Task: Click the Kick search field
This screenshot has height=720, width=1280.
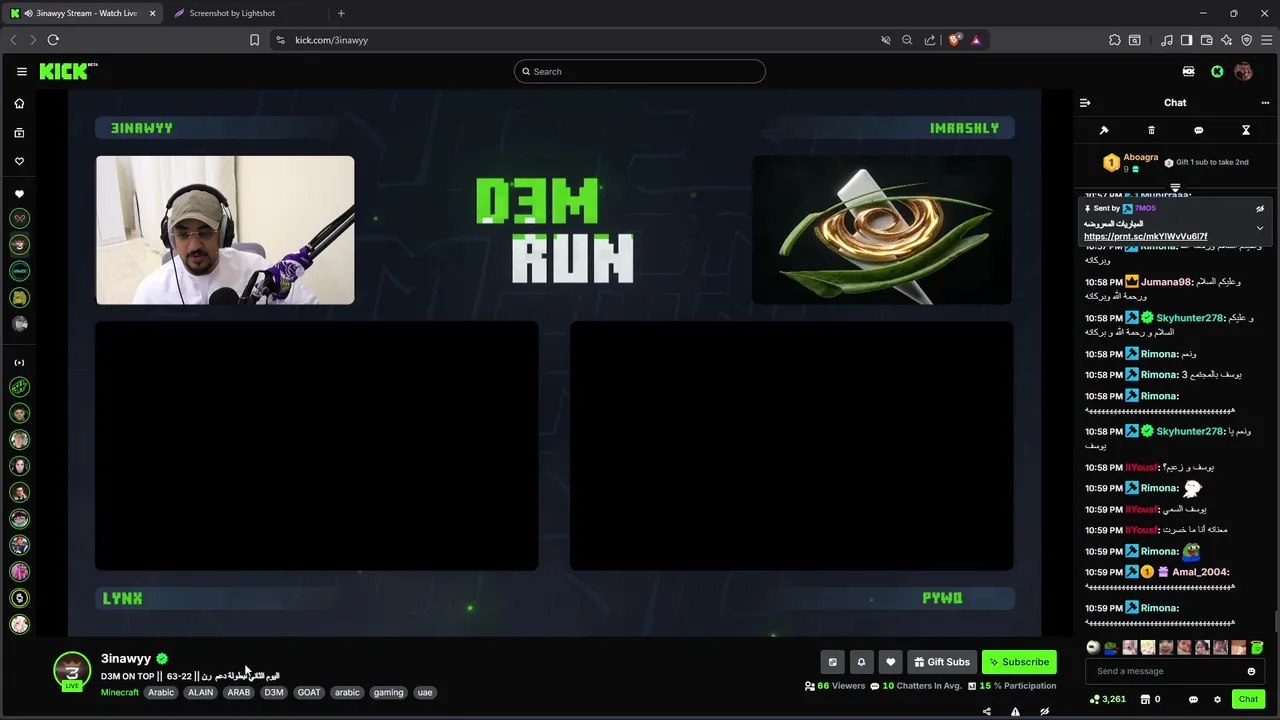Action: (x=640, y=71)
